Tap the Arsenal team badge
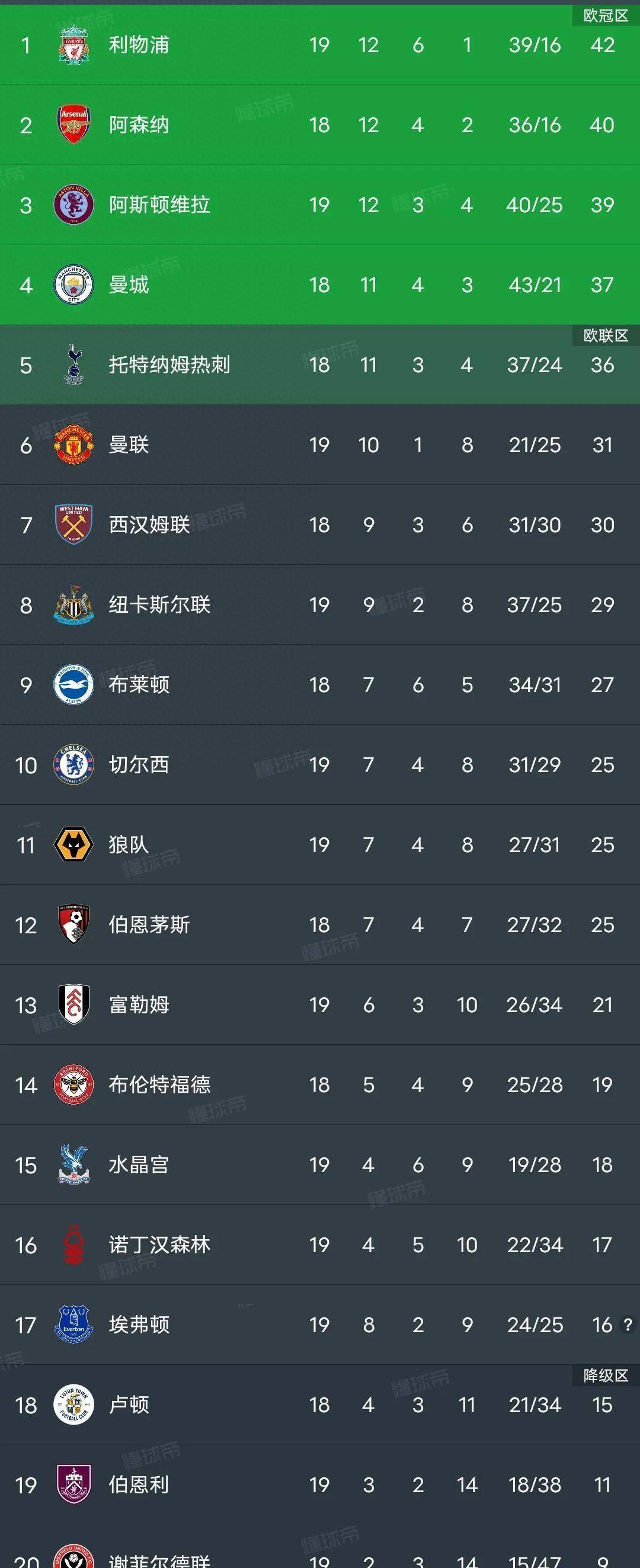The image size is (640, 1568). point(73,124)
